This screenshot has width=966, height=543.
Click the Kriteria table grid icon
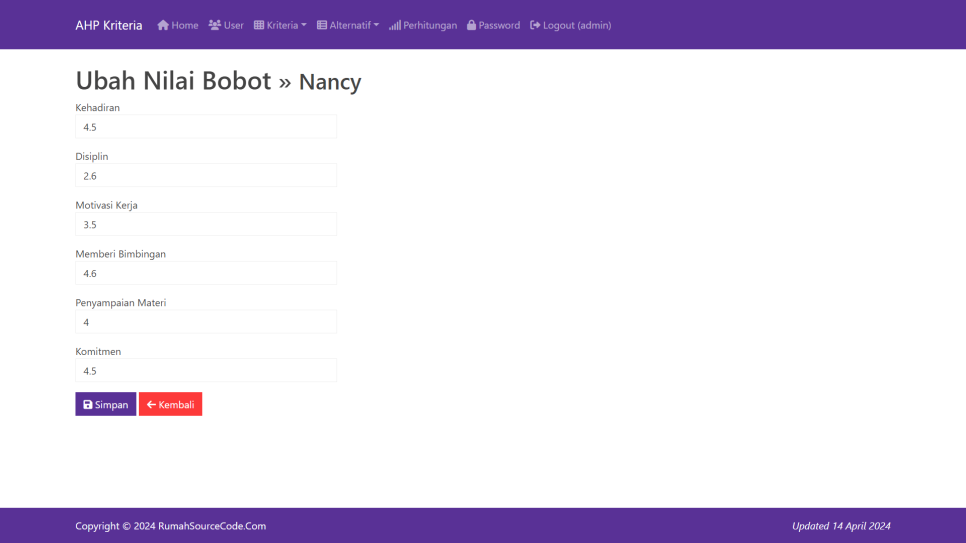pos(259,25)
